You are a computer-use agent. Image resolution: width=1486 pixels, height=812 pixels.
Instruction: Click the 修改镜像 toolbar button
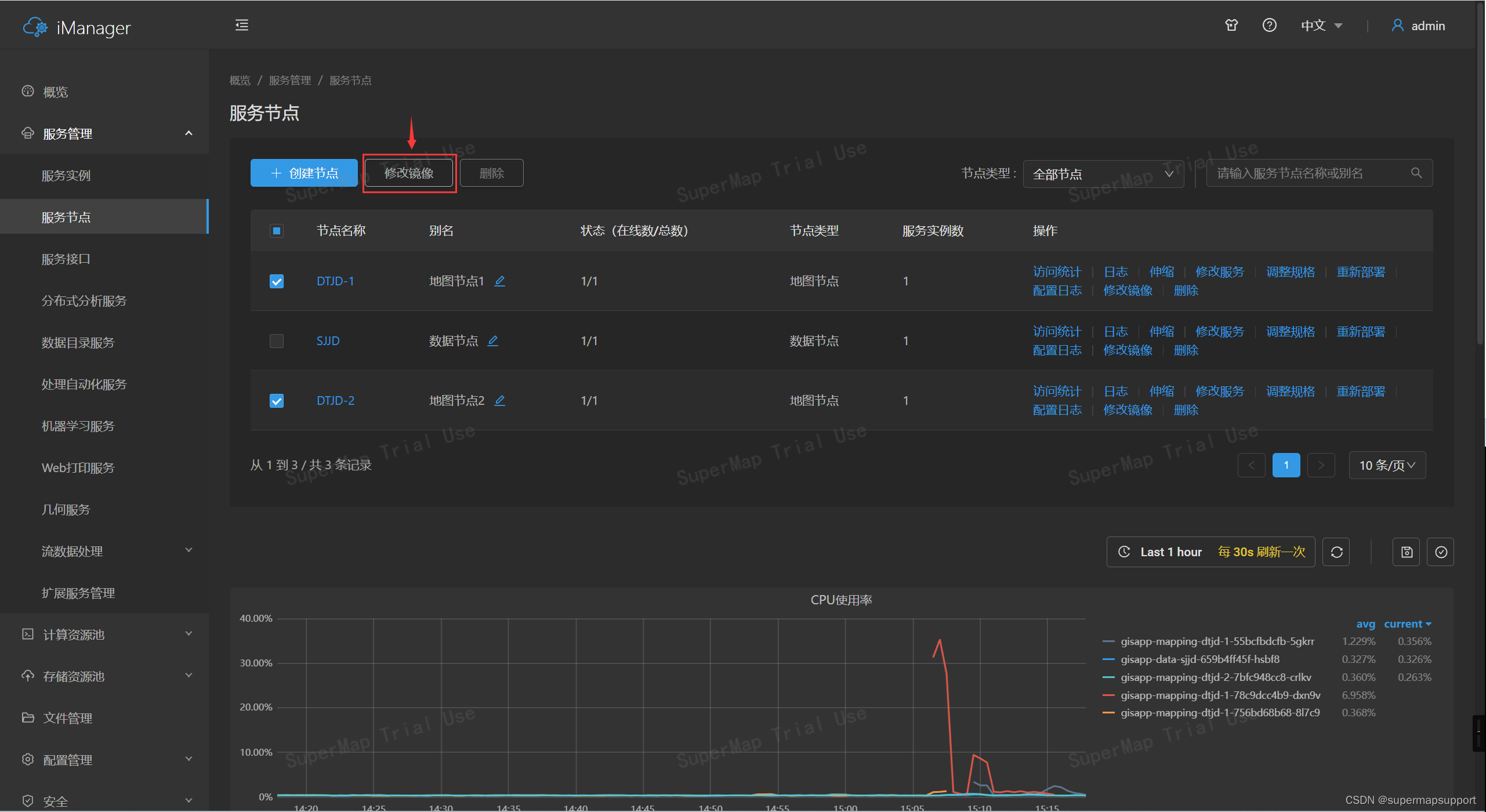pos(409,173)
